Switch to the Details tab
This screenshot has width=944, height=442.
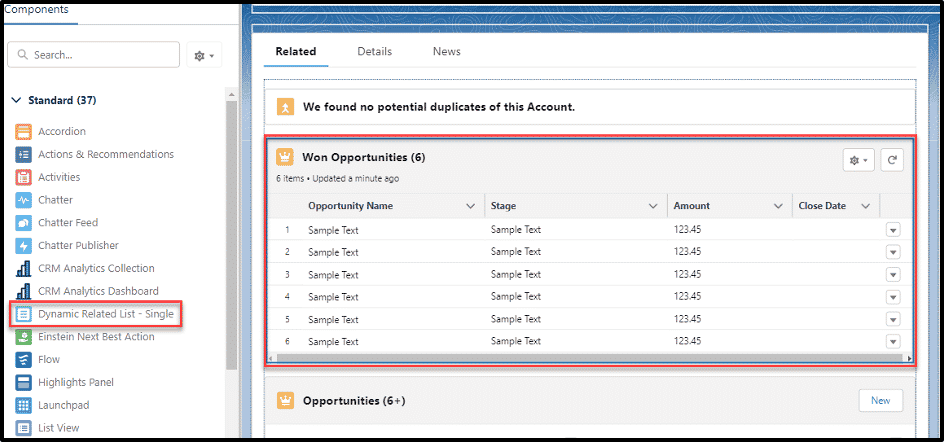coord(374,52)
